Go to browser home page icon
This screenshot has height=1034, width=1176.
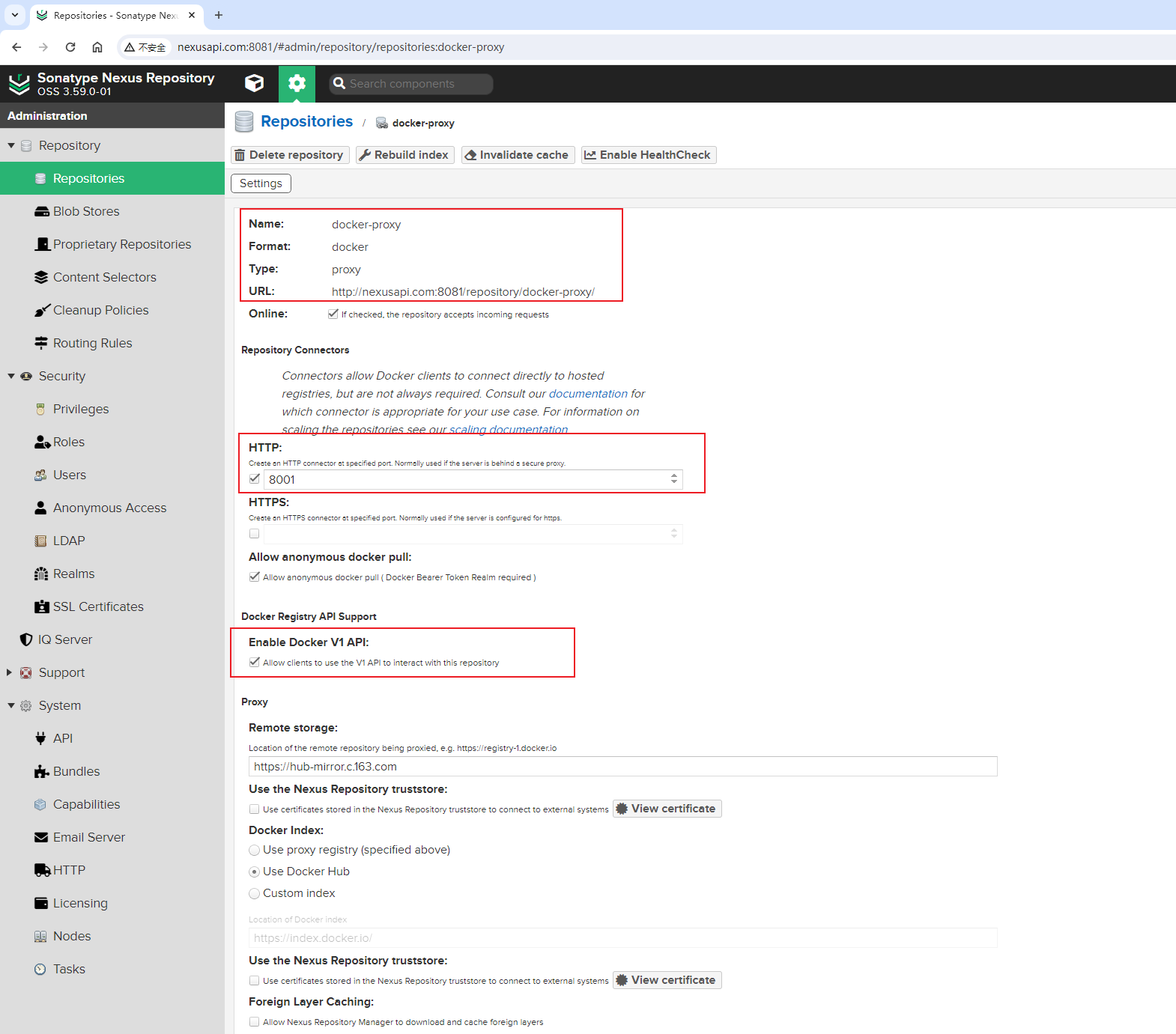coord(97,47)
